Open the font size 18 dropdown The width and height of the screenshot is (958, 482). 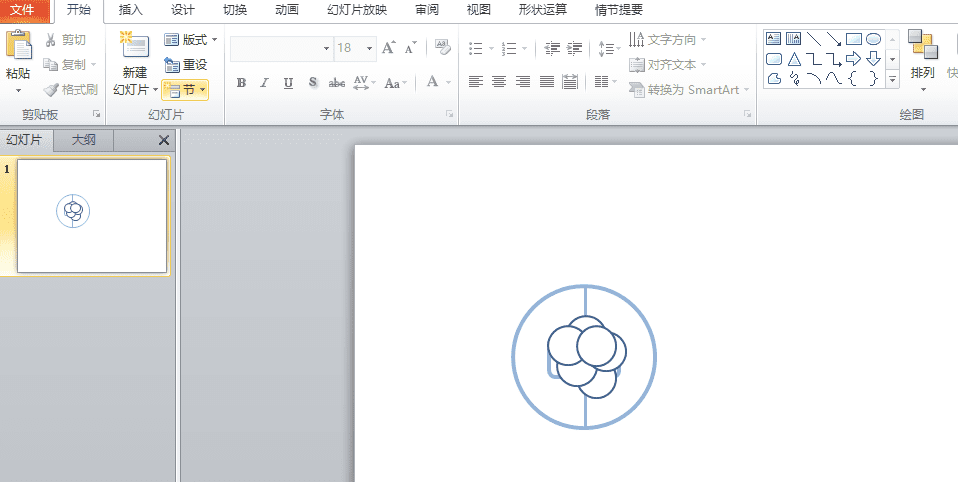click(x=370, y=48)
